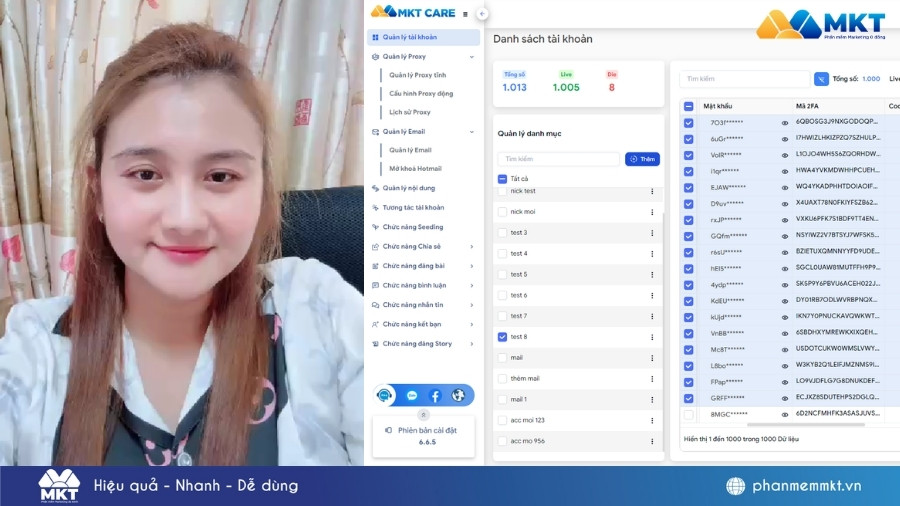Screen dimensions: 900x506
Task: Click the Quản lý Proxy icon
Action: tap(375, 57)
